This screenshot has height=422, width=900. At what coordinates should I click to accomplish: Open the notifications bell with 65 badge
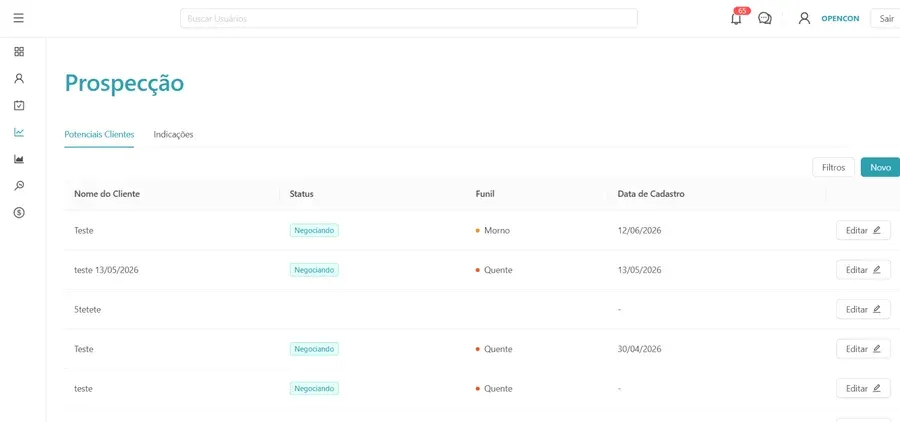pyautogui.click(x=736, y=18)
